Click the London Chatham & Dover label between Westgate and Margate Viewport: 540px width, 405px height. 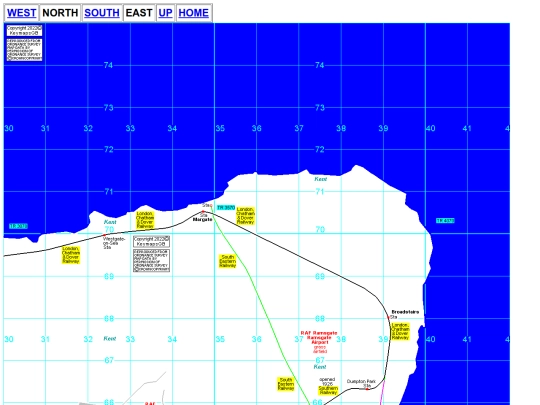[x=145, y=220]
